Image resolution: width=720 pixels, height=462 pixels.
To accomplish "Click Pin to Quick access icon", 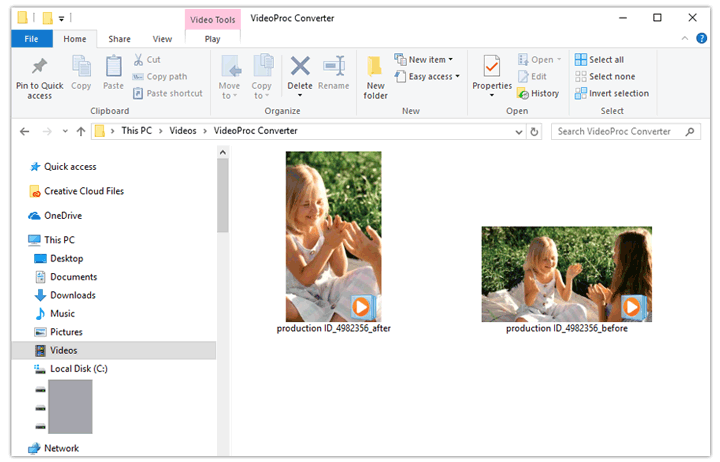I will [39, 67].
